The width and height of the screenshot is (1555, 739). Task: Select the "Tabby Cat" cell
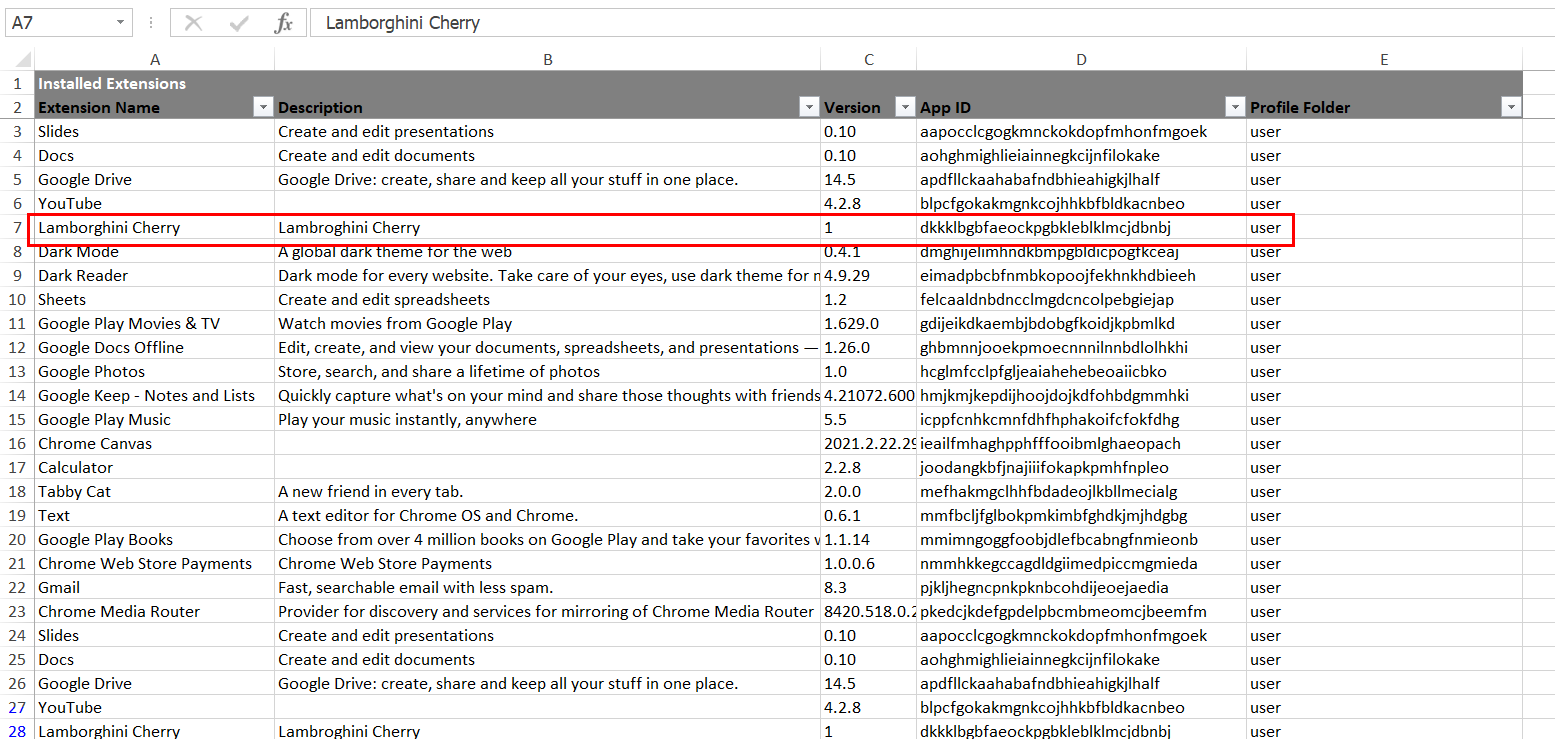[x=155, y=491]
